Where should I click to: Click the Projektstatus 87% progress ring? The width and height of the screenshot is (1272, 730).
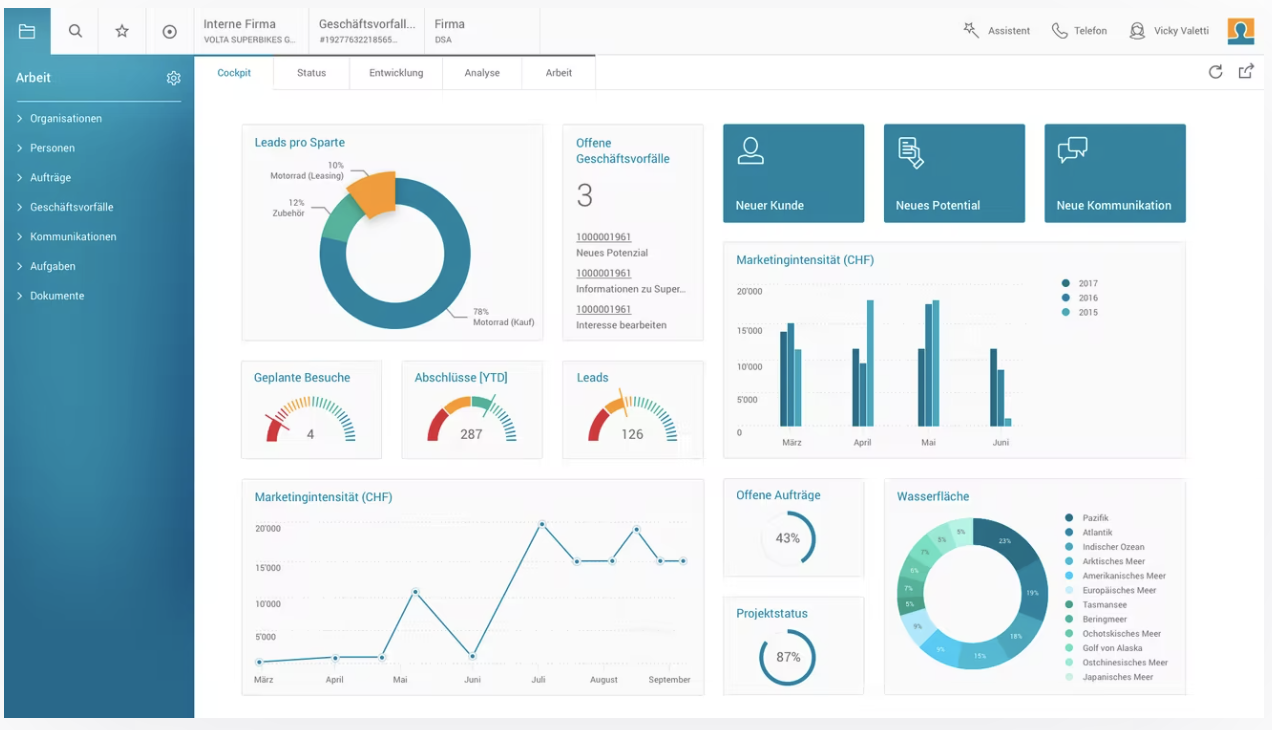(790, 658)
